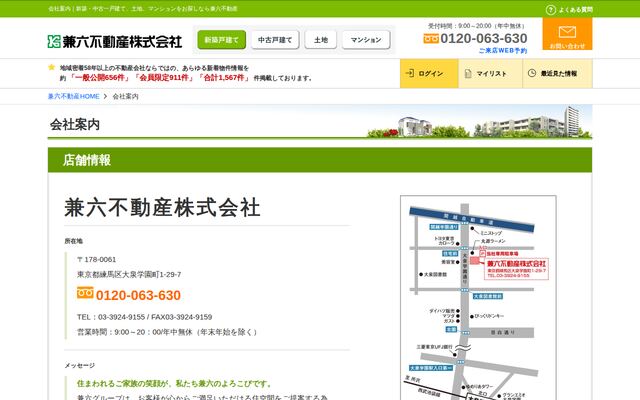Image resolution: width=640 pixels, height=400 pixels.
Task: Click the orange 0120-063-630 number in 店舗情報
Action: 138,295
